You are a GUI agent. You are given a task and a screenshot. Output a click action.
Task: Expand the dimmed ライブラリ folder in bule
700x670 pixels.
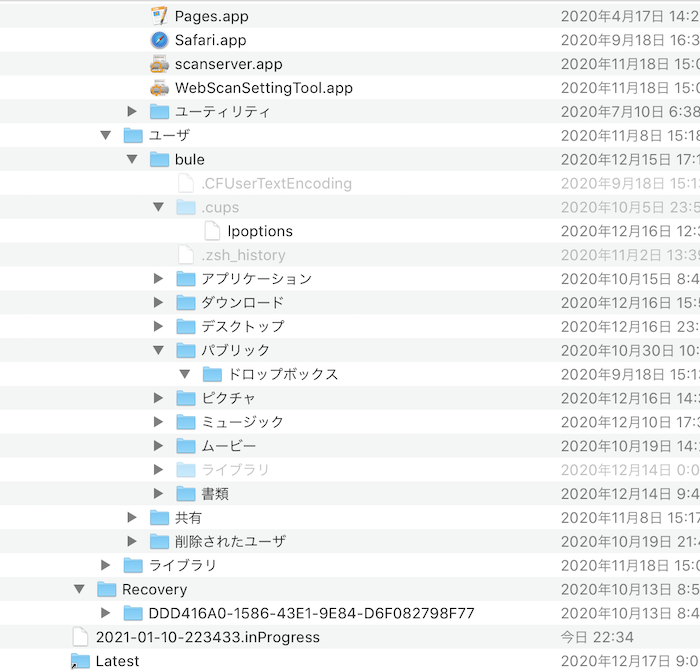pos(158,470)
